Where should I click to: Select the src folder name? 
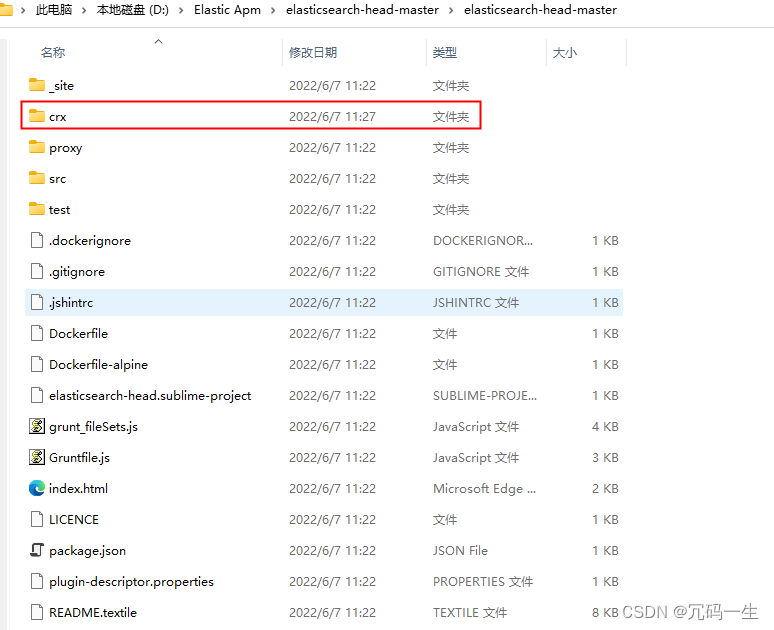57,179
